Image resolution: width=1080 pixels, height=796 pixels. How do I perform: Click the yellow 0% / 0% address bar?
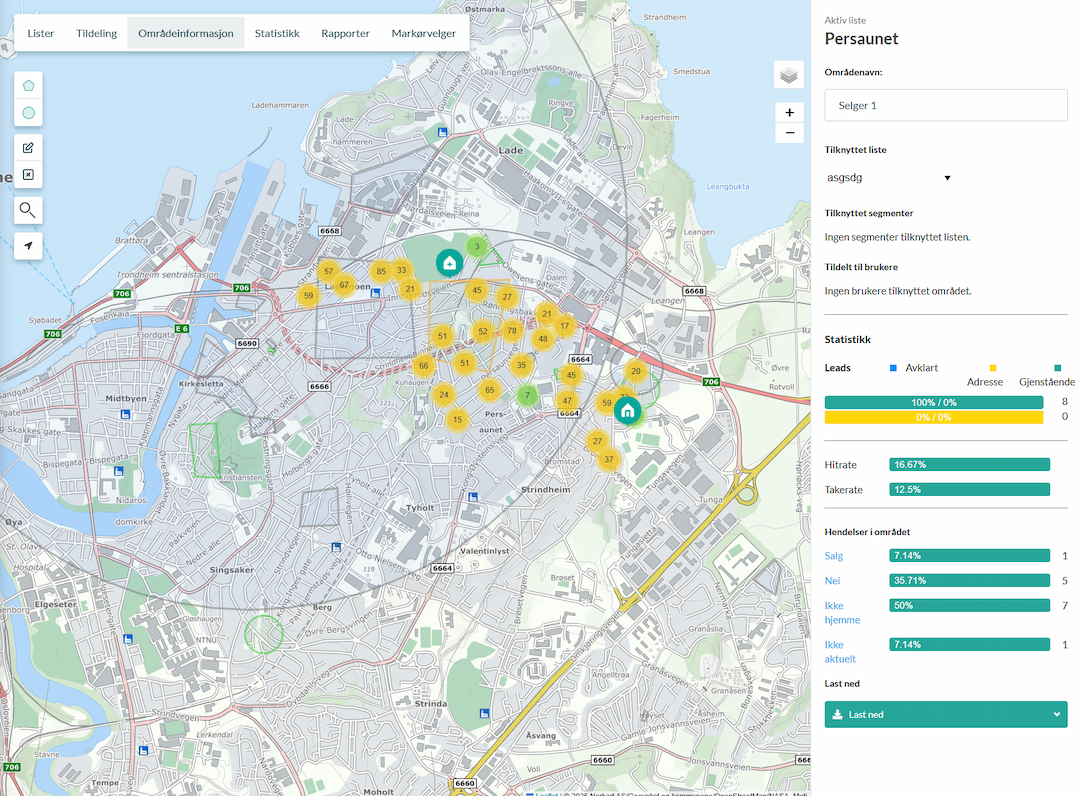point(934,417)
